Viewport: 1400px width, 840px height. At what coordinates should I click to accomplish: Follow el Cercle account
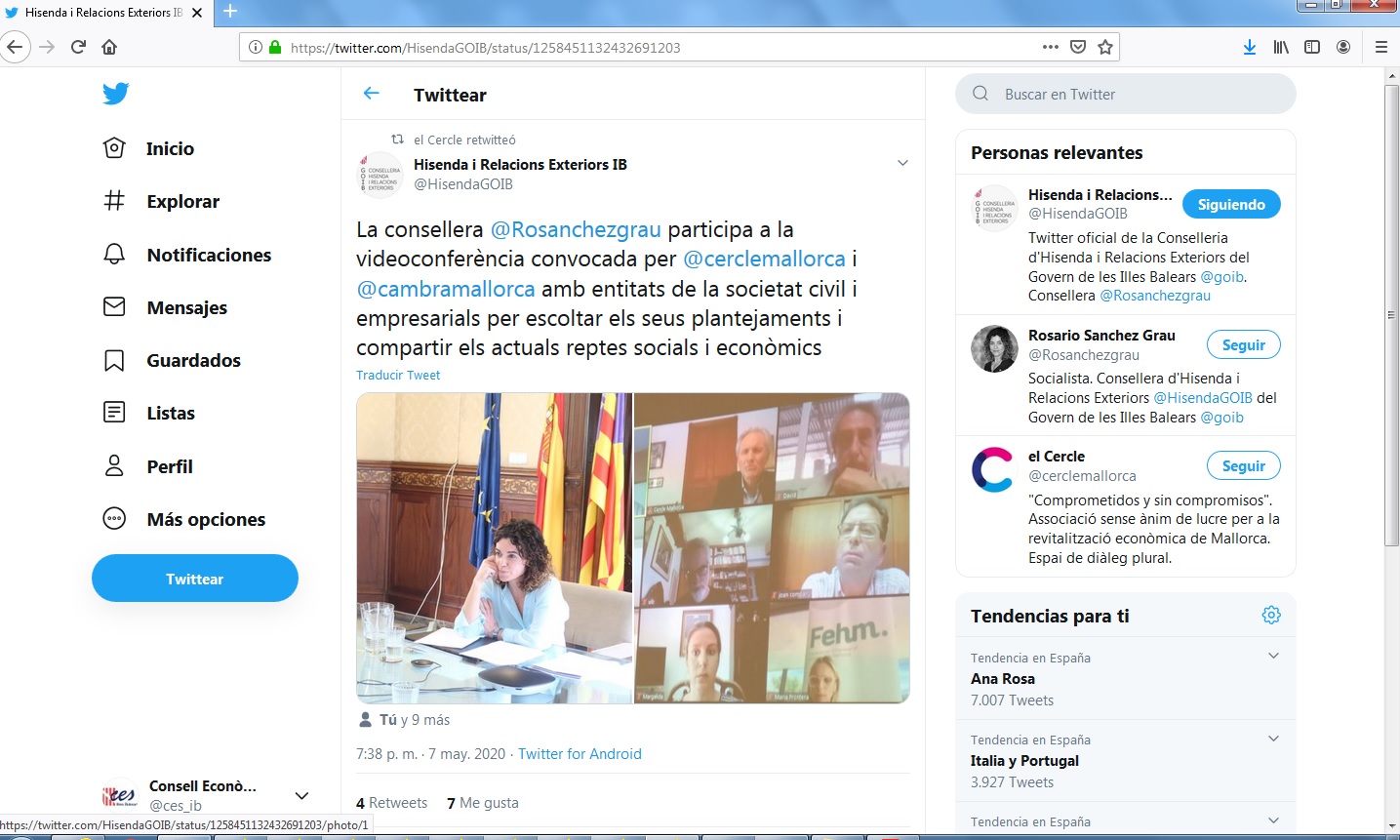[1243, 465]
